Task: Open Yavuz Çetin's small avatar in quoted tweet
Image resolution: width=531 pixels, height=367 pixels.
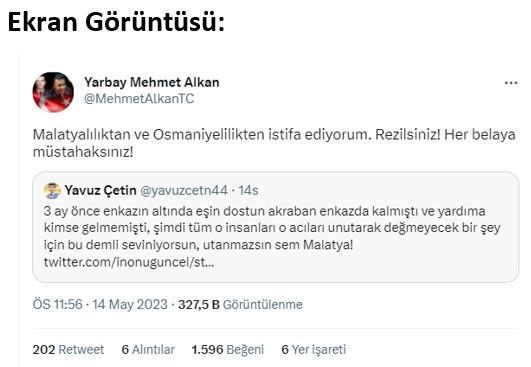Action: pos(52,191)
